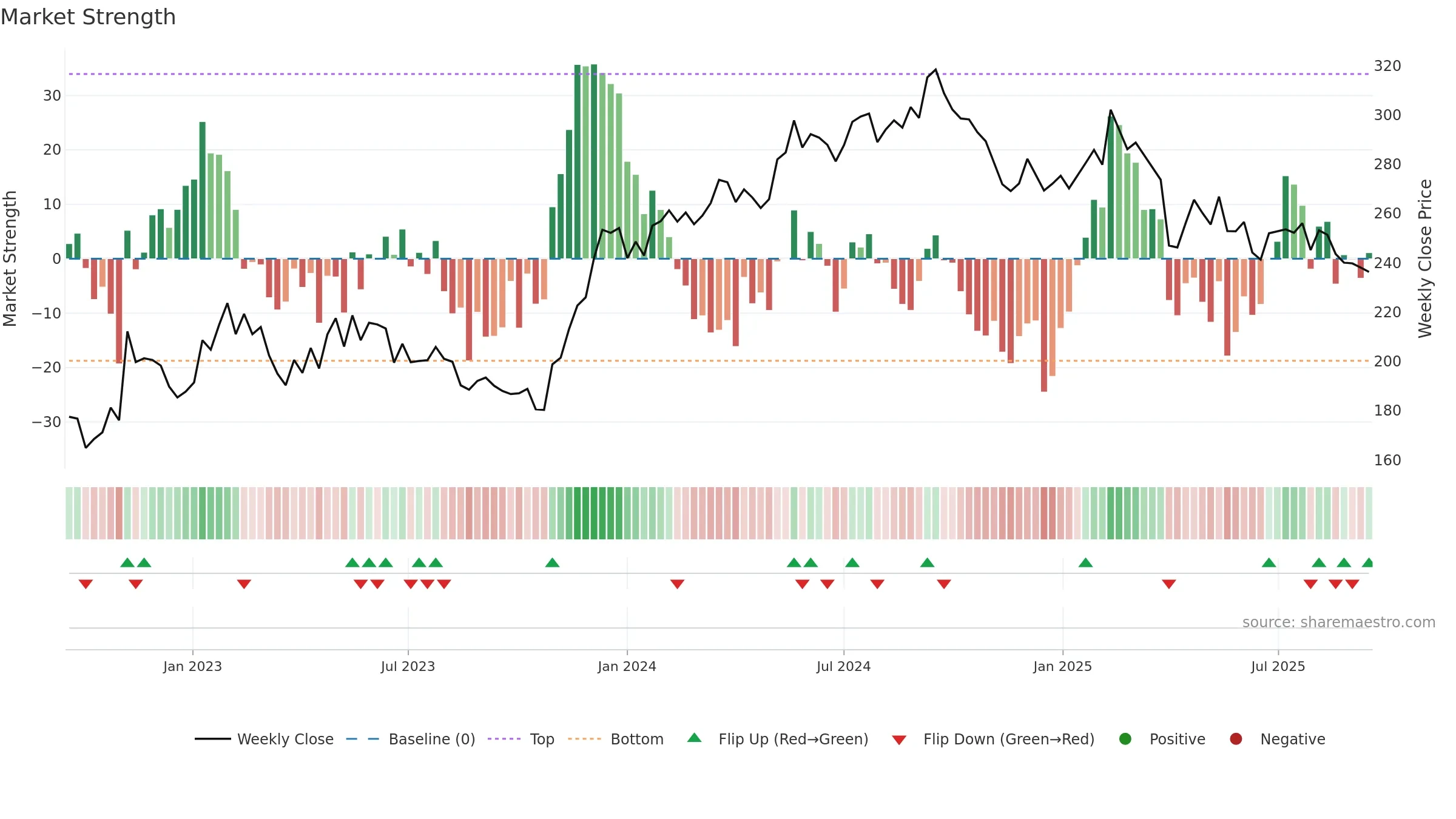The height and width of the screenshot is (819, 1456).
Task: Click the Jul 2023 axis label
Action: 408,666
